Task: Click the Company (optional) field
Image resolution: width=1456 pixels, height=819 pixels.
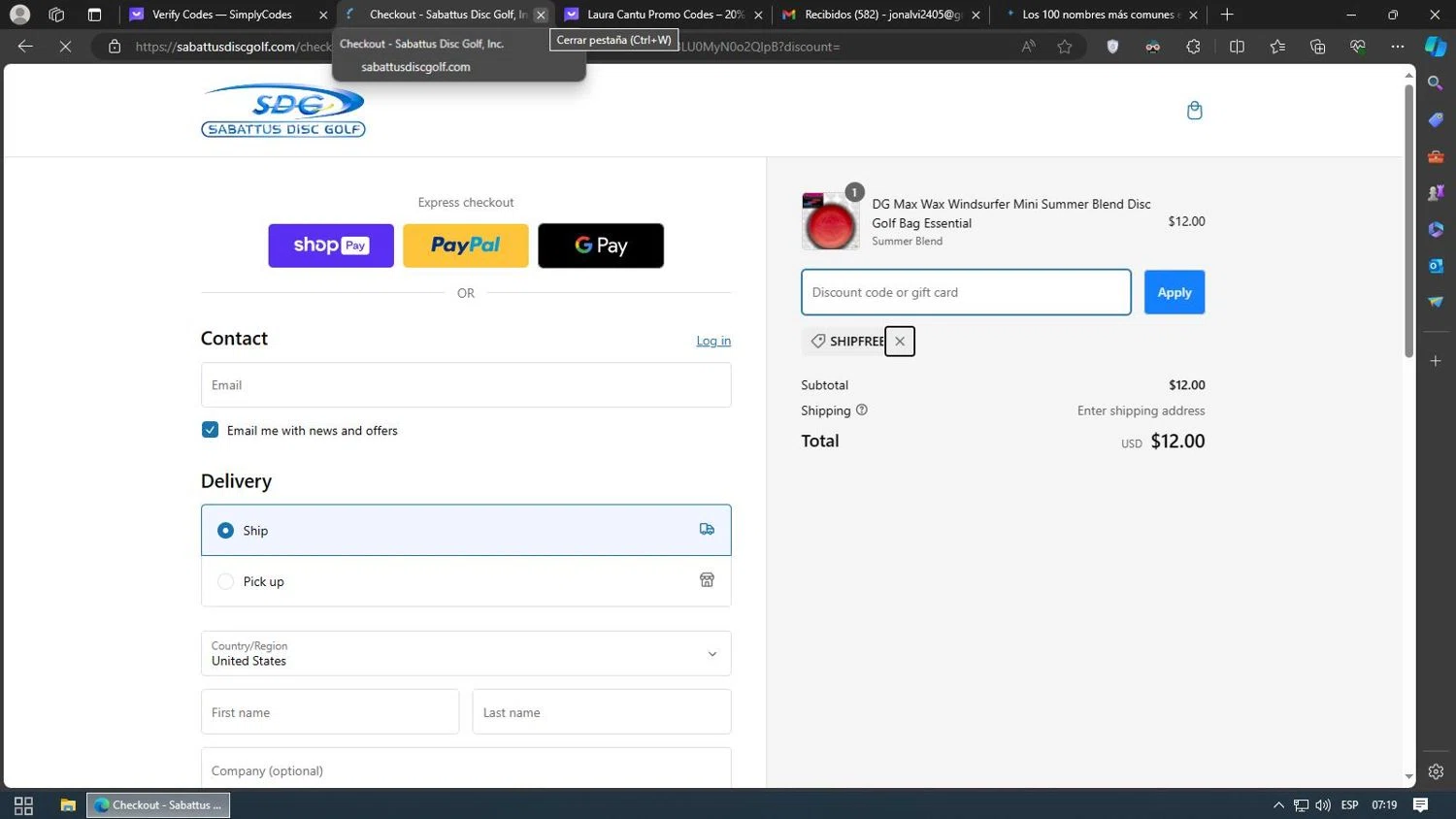Action: [x=466, y=769]
